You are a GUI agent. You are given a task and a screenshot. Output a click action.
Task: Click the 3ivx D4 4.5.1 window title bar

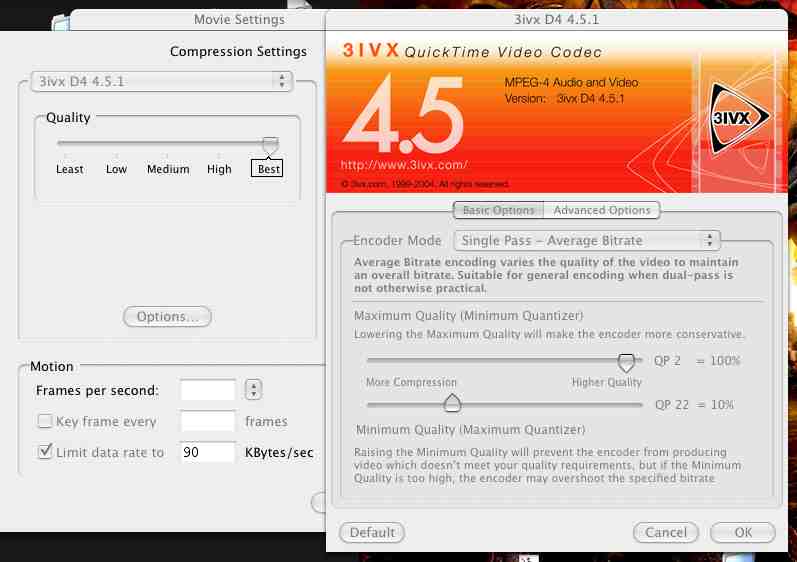point(557,19)
